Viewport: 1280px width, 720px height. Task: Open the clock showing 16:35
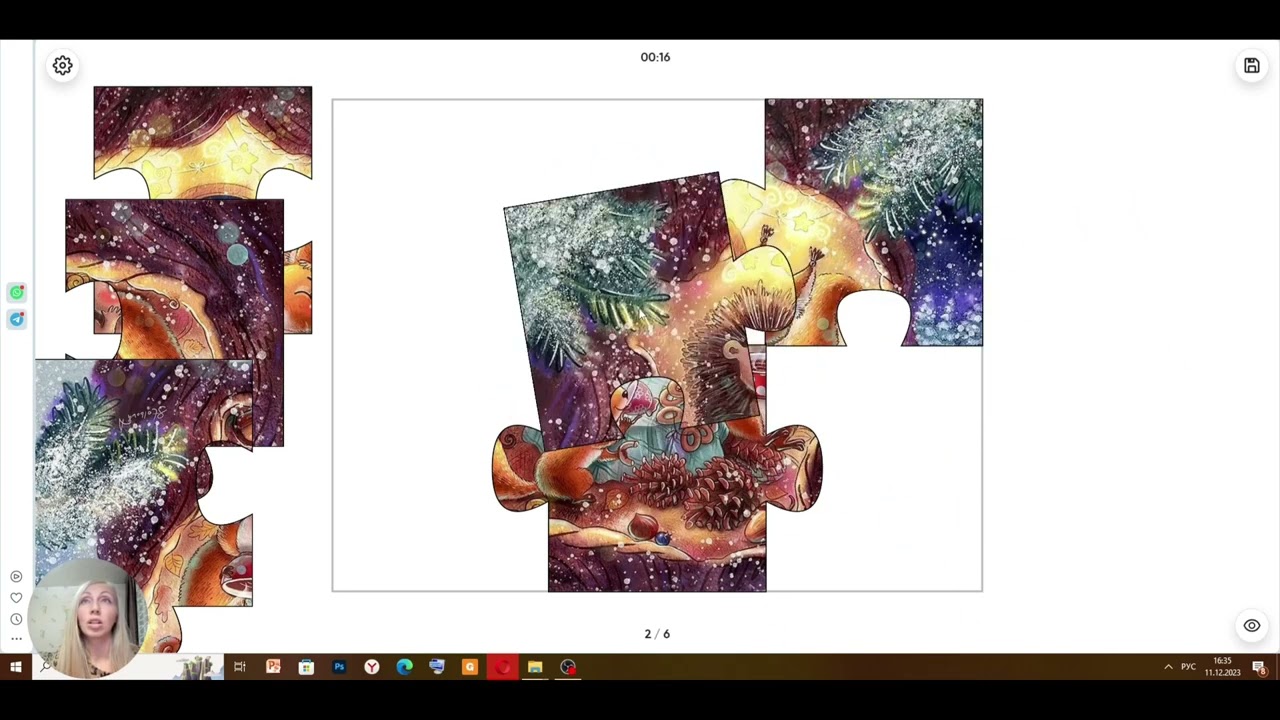pyautogui.click(x=1222, y=667)
